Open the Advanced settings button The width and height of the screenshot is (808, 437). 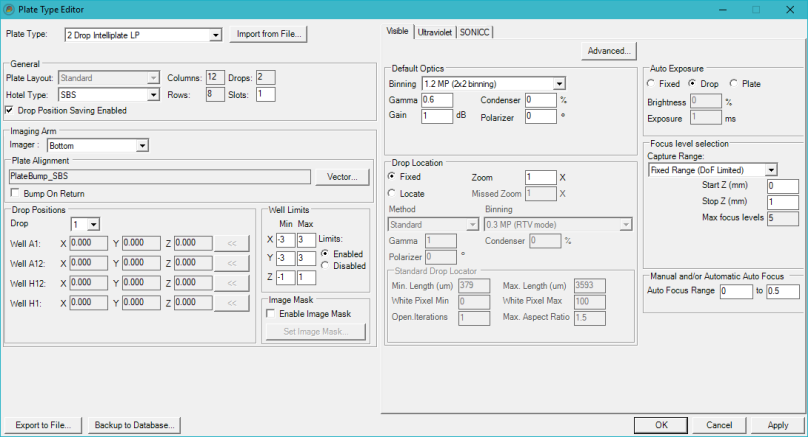[x=609, y=51]
